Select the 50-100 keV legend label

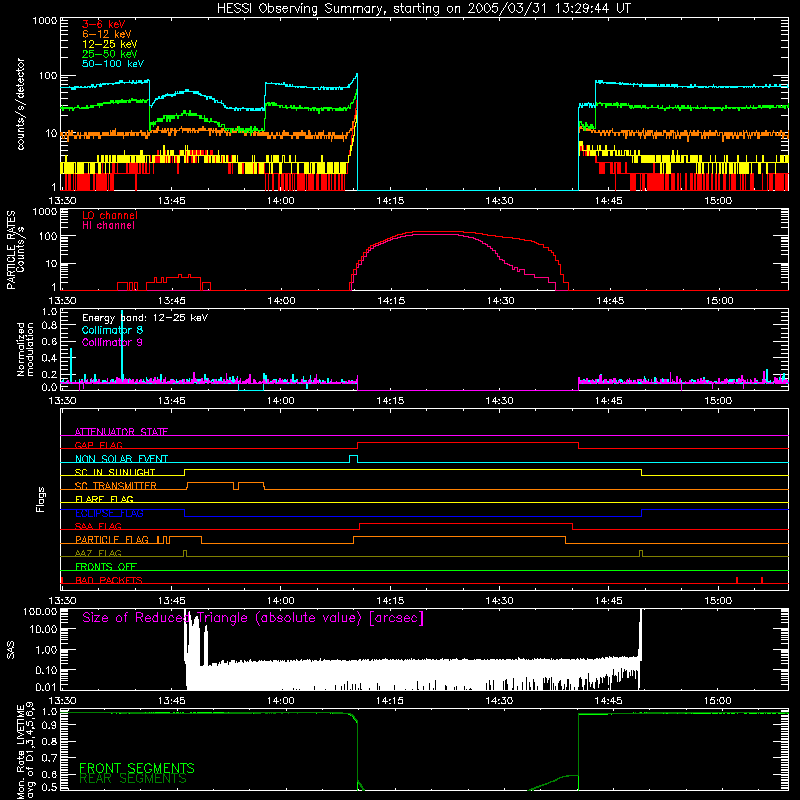click(x=113, y=64)
